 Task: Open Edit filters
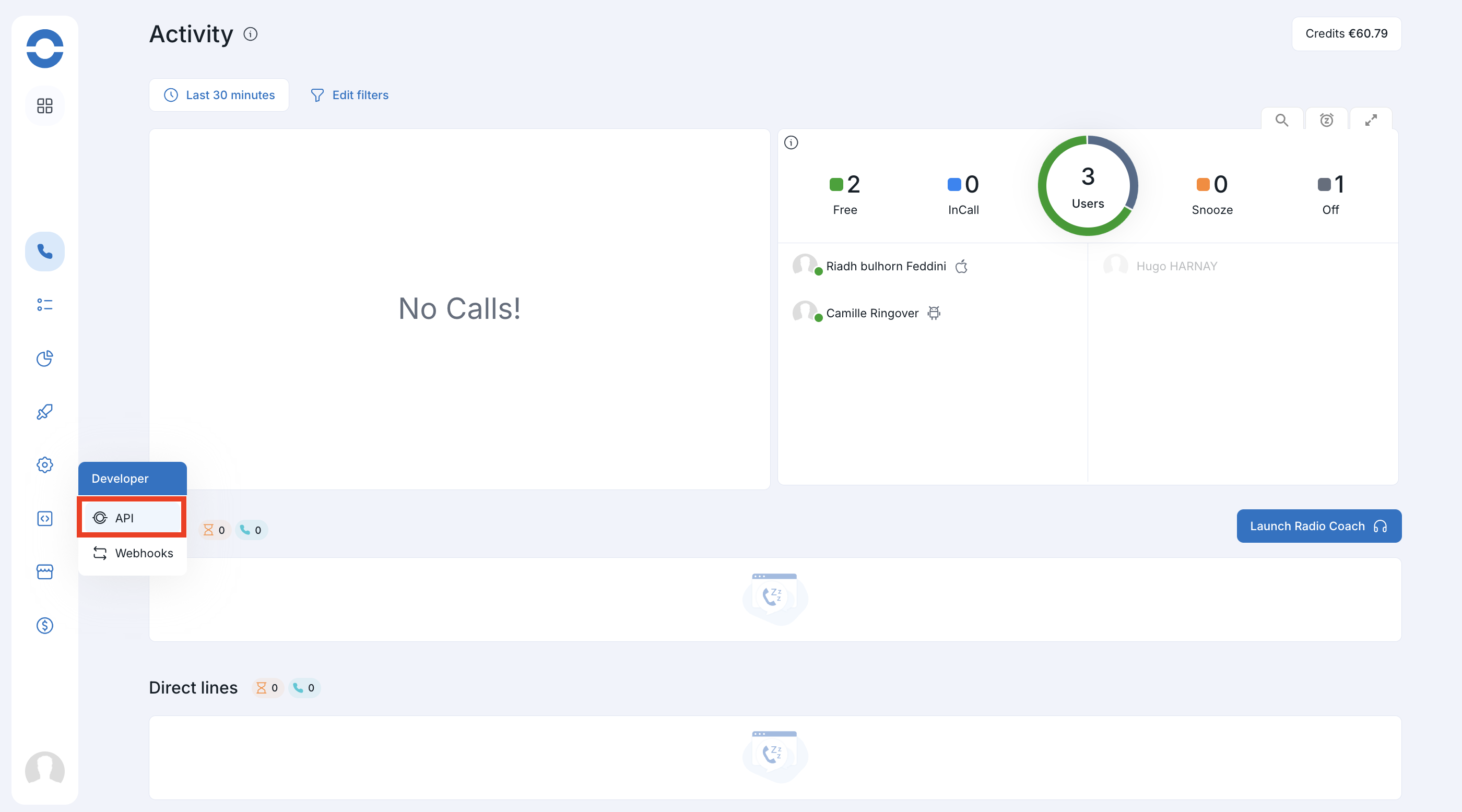pos(350,95)
